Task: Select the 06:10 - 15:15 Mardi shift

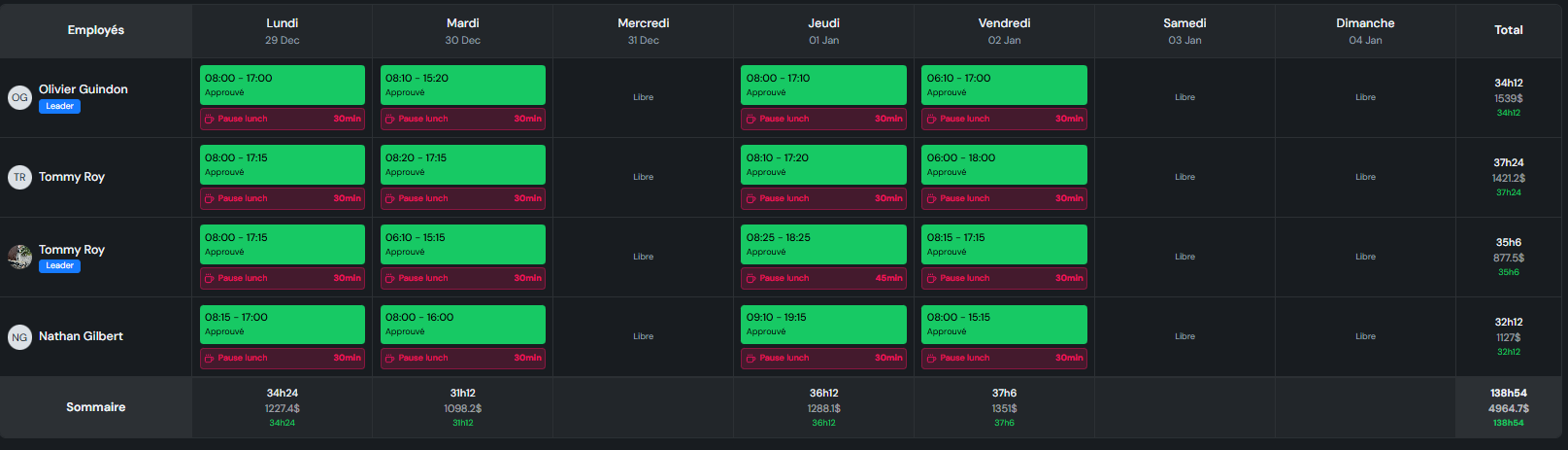Action: click(462, 244)
